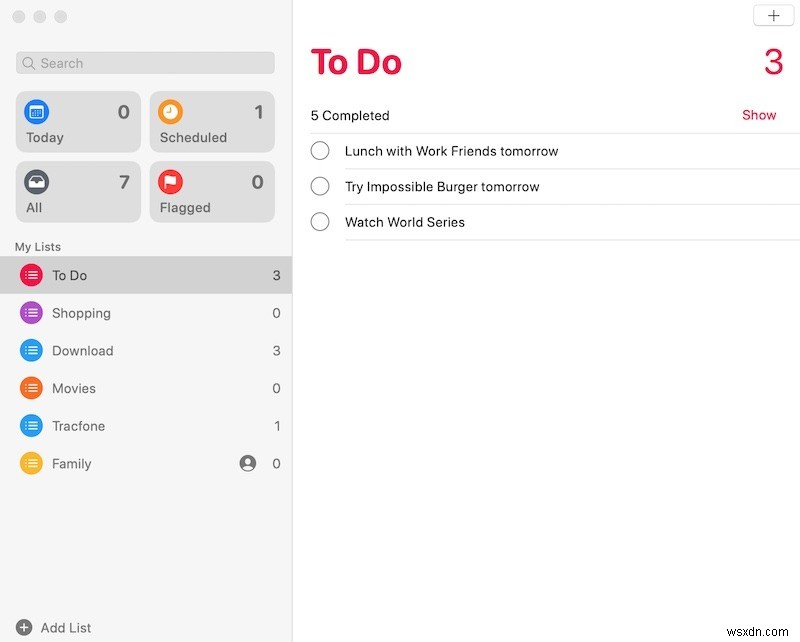Click the gray All inbox tray icon
This screenshot has width=800, height=642.
(37, 182)
